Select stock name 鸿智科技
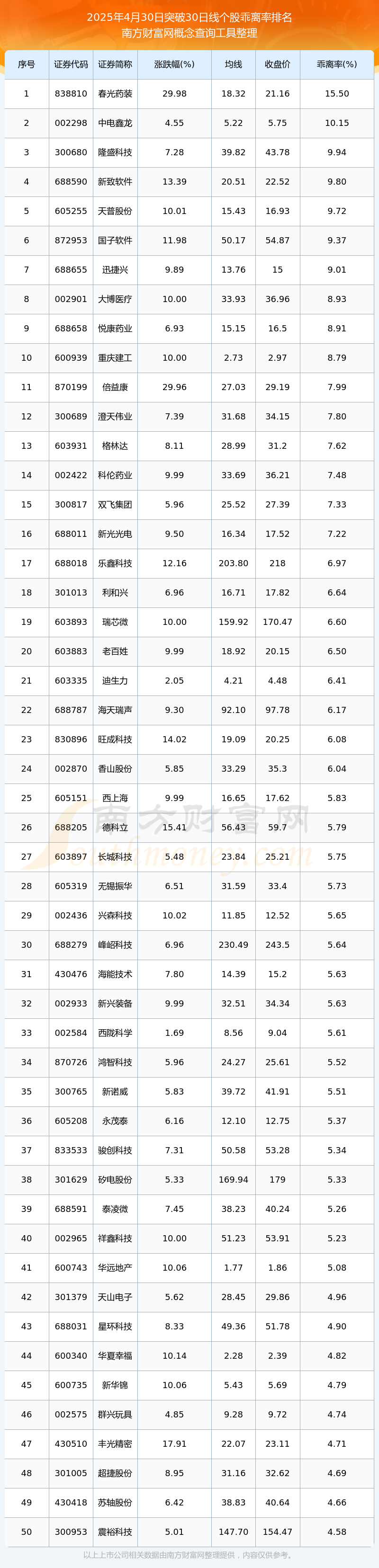 click(115, 1062)
